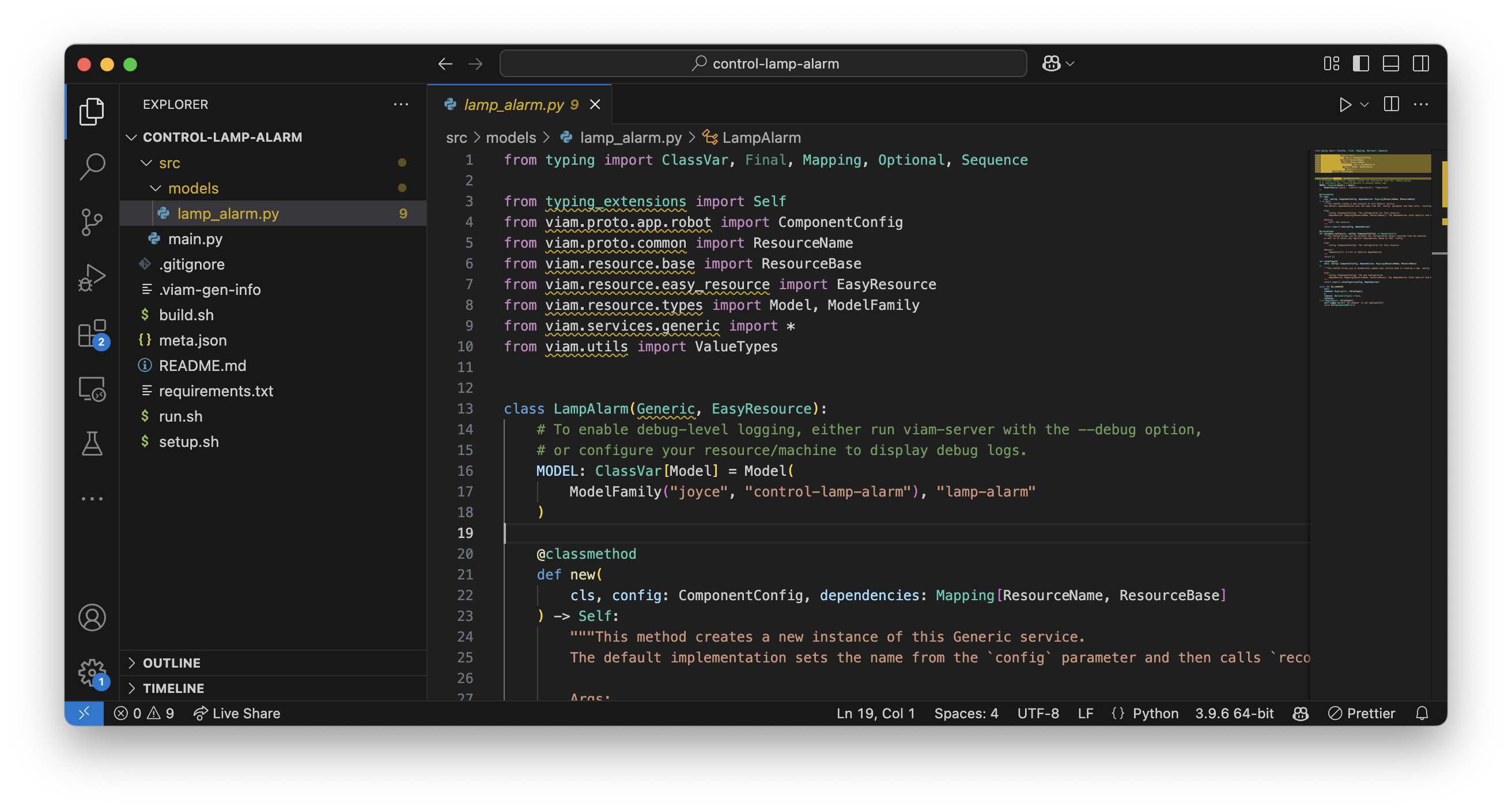Click the lamp_alarm.py breadcrumb

click(621, 137)
